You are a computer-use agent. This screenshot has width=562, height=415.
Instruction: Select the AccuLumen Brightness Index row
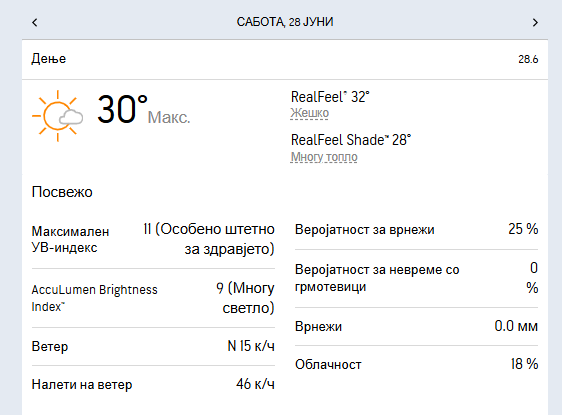click(x=153, y=298)
